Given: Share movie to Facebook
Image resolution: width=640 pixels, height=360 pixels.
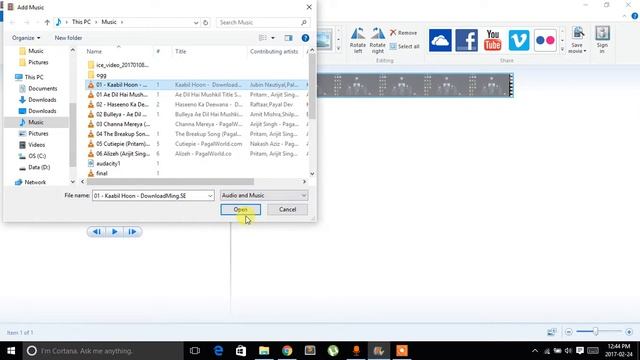Looking at the screenshot, I should click(467, 40).
